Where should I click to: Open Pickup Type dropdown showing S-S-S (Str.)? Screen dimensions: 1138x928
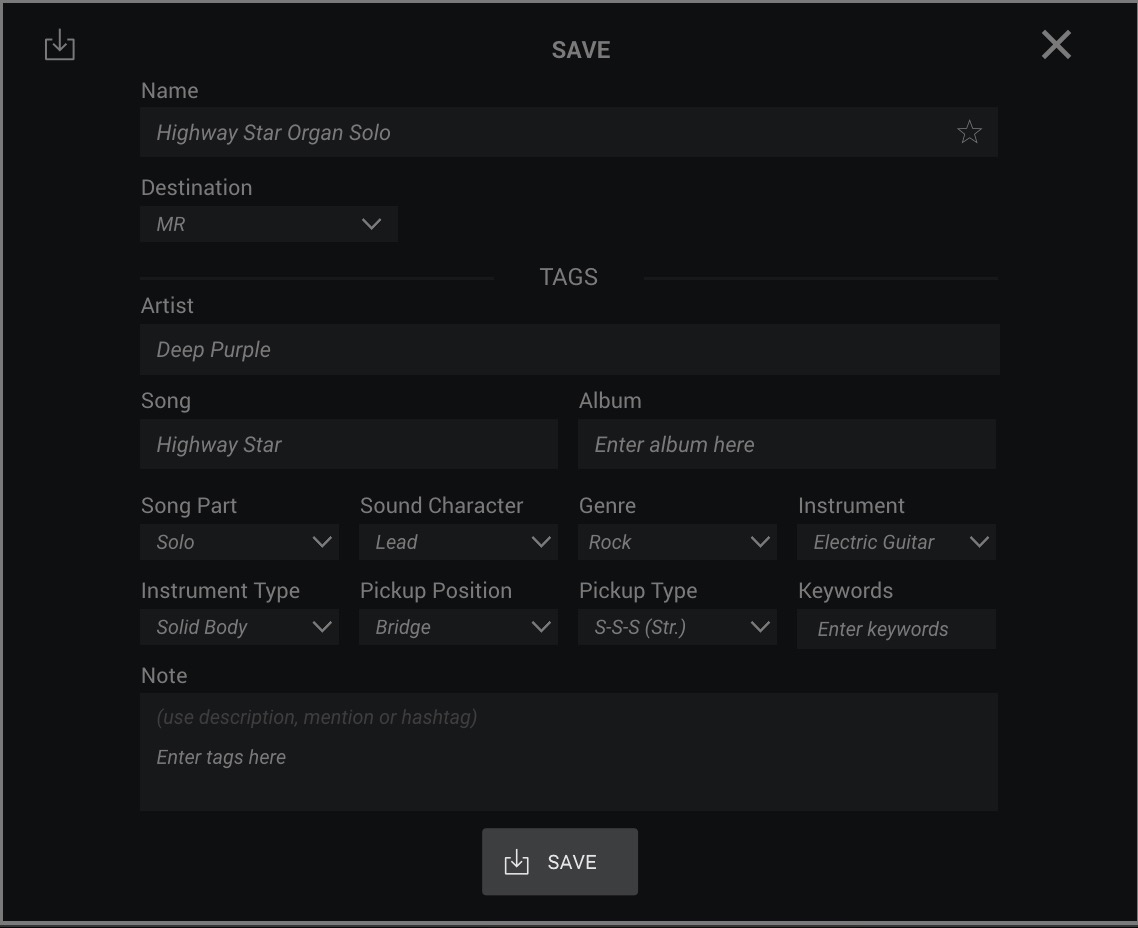point(678,627)
